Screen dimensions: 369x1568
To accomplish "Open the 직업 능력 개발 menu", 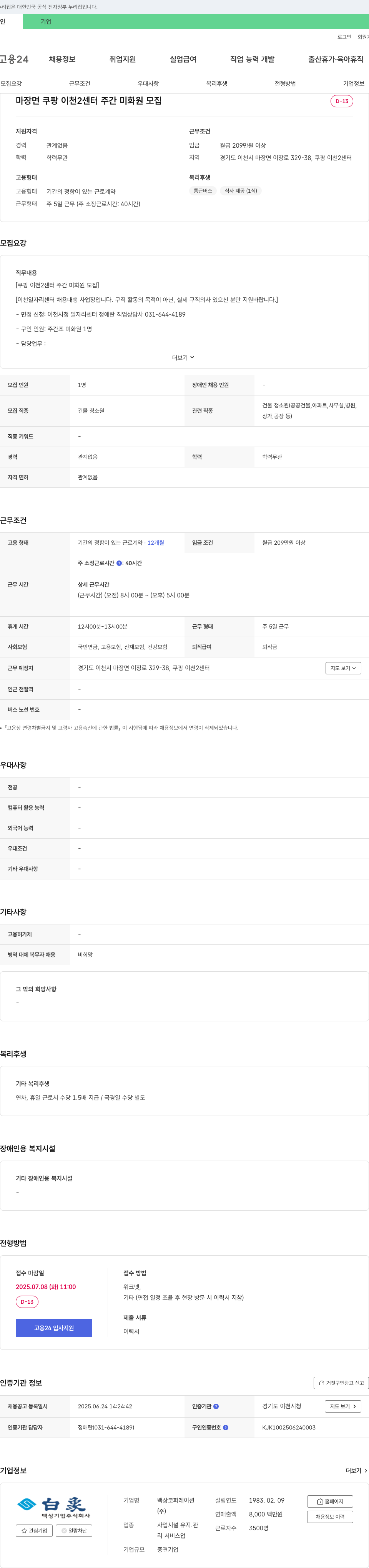I will tap(252, 59).
